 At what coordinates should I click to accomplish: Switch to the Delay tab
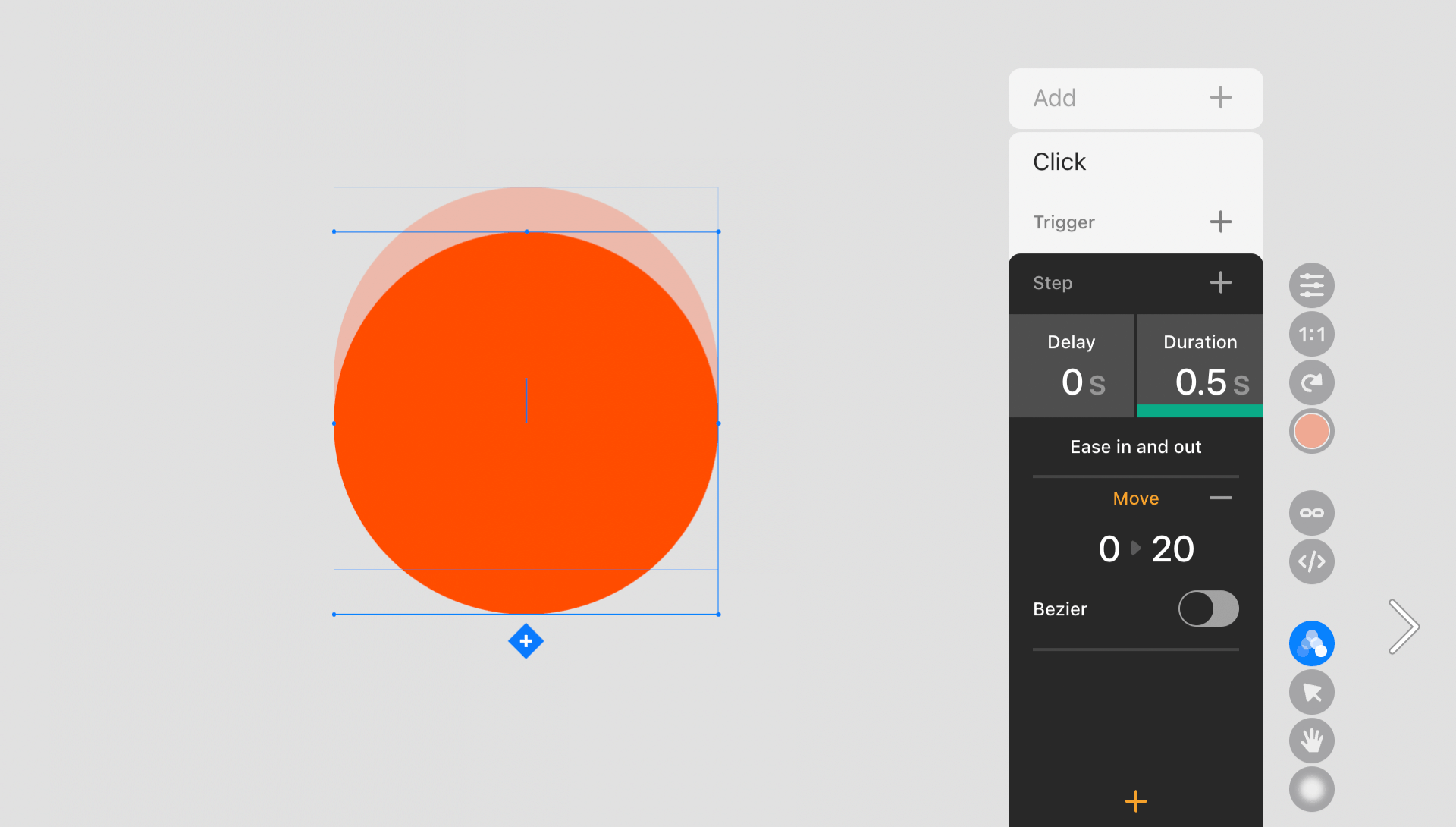pyautogui.click(x=1071, y=365)
